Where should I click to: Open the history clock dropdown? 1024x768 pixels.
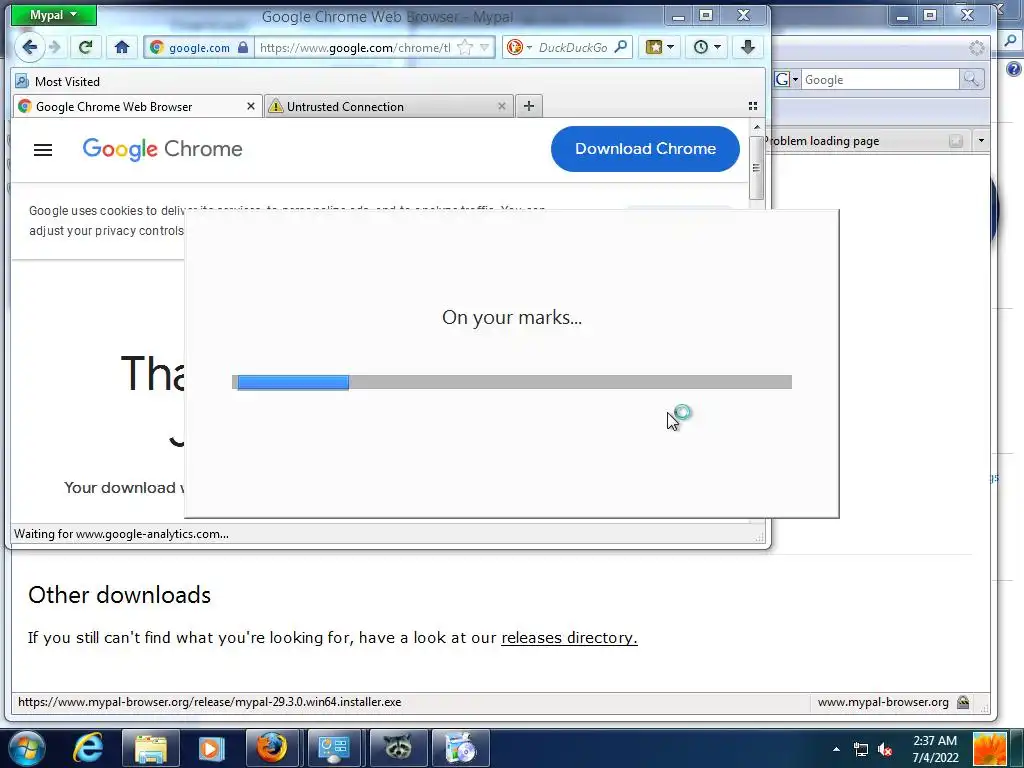[707, 47]
